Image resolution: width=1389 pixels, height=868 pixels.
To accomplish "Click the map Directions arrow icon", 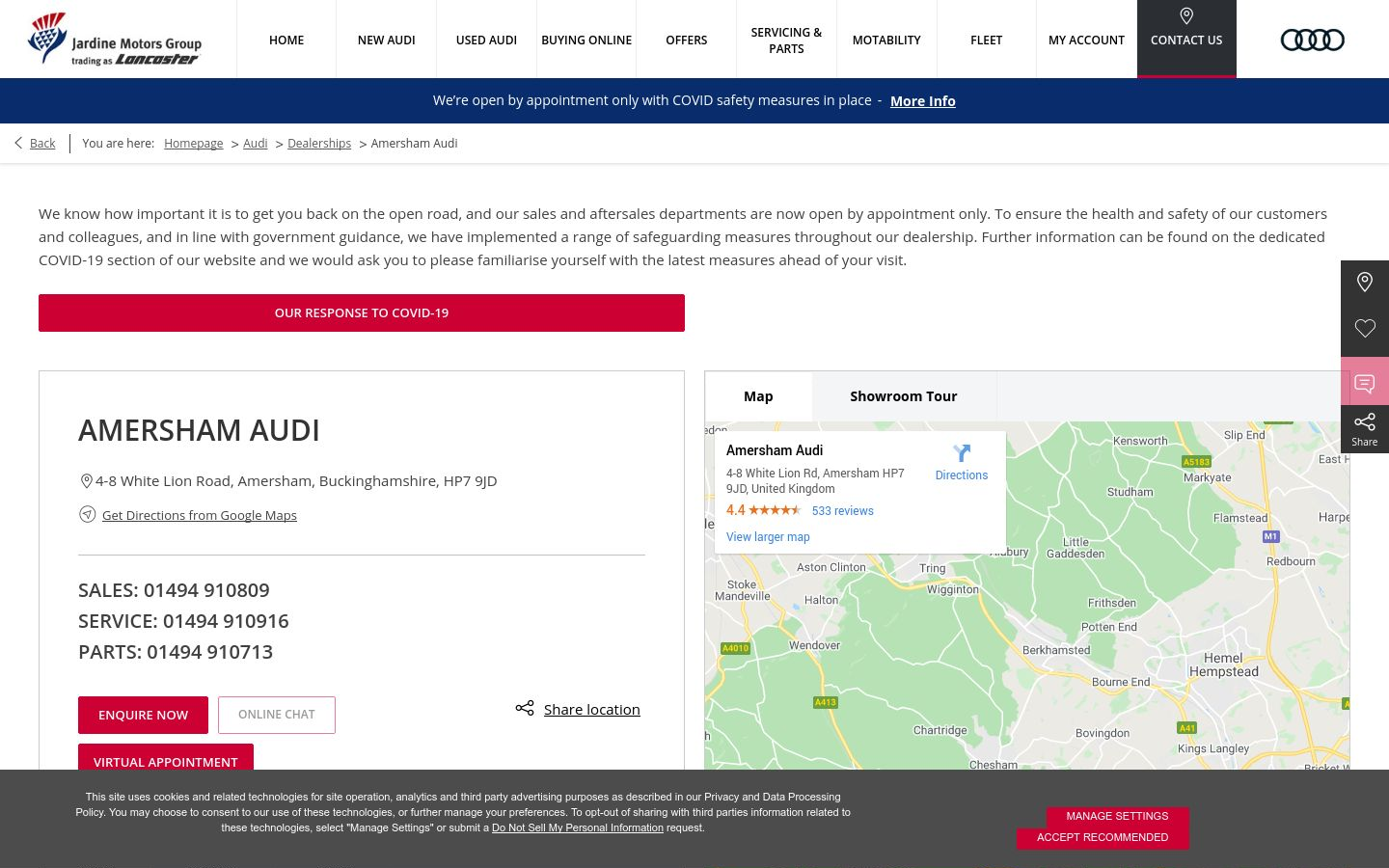I will (x=962, y=453).
